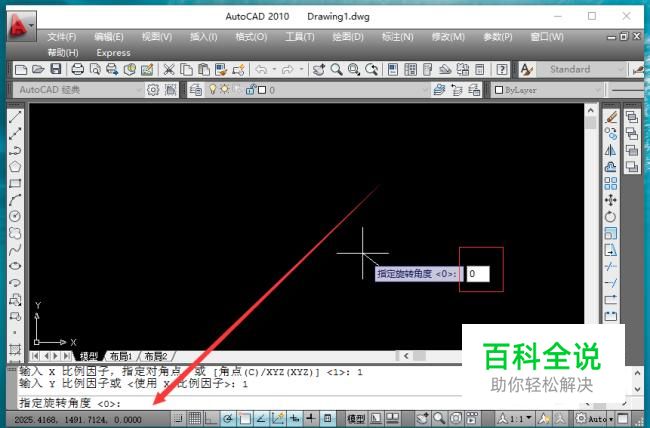Open the Layer Properties Manager icon
Image resolution: width=650 pixels, height=428 pixels.
click(x=196, y=90)
